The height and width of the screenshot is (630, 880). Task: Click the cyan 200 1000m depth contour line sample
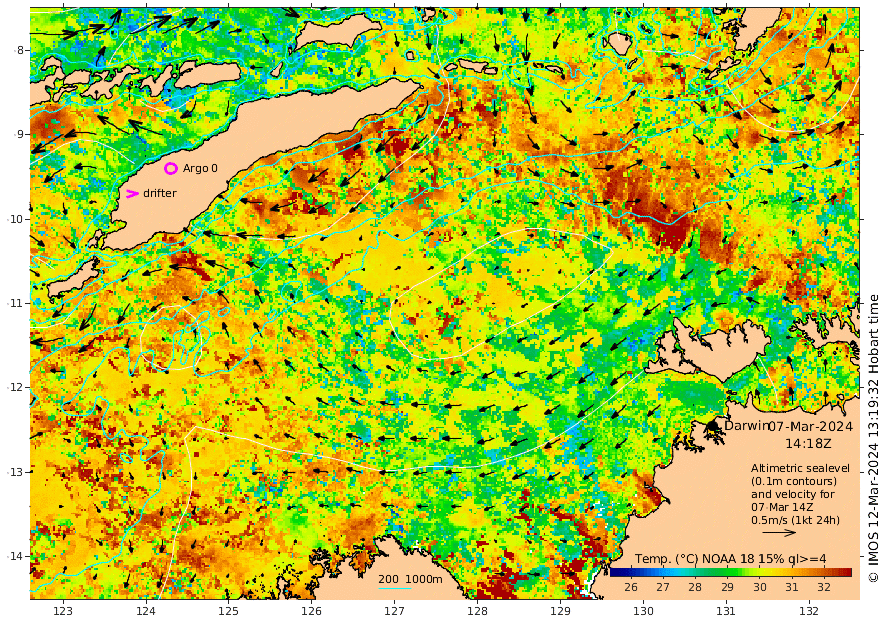(395, 588)
